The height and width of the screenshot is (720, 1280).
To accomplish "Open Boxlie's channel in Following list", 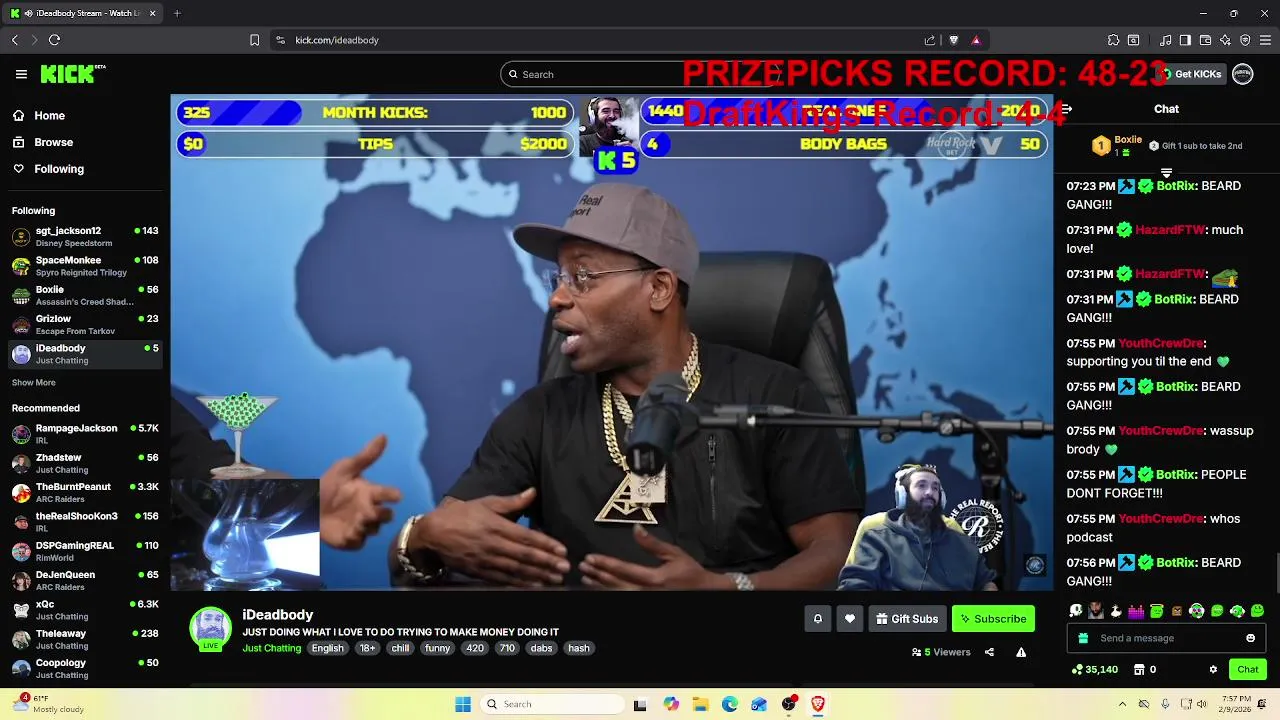I will (x=85, y=295).
